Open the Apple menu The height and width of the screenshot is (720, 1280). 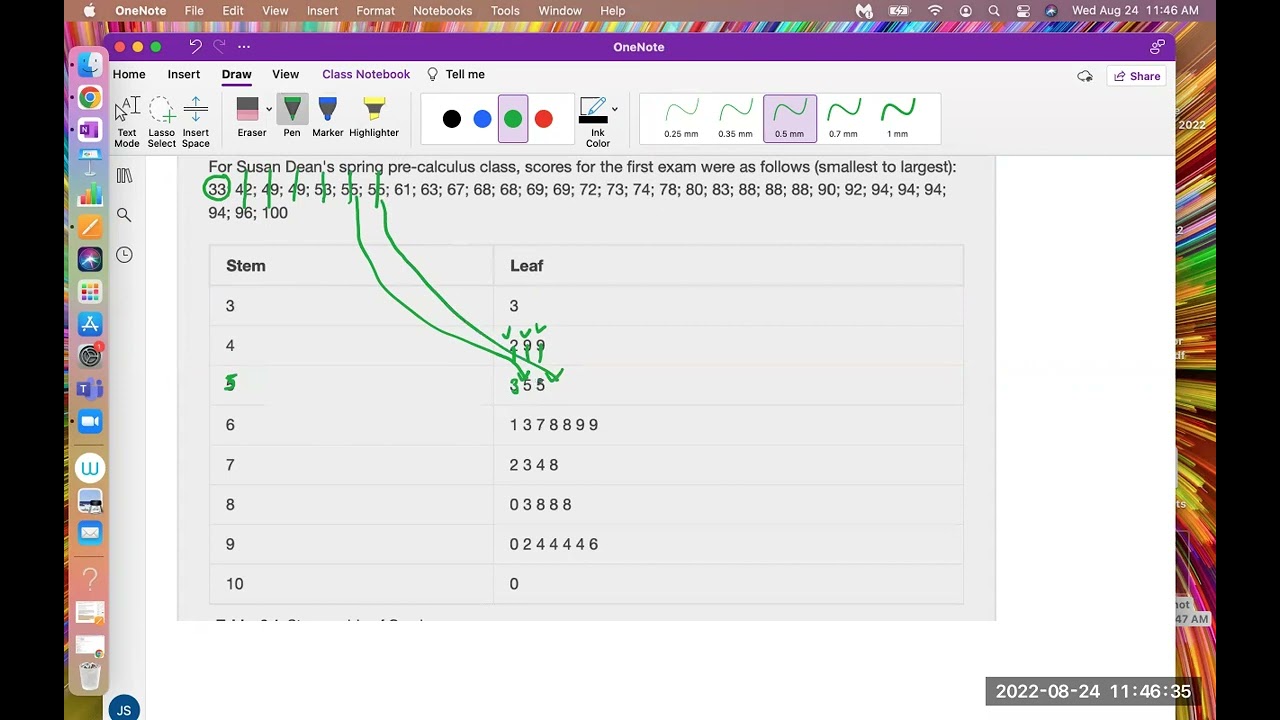click(x=89, y=10)
